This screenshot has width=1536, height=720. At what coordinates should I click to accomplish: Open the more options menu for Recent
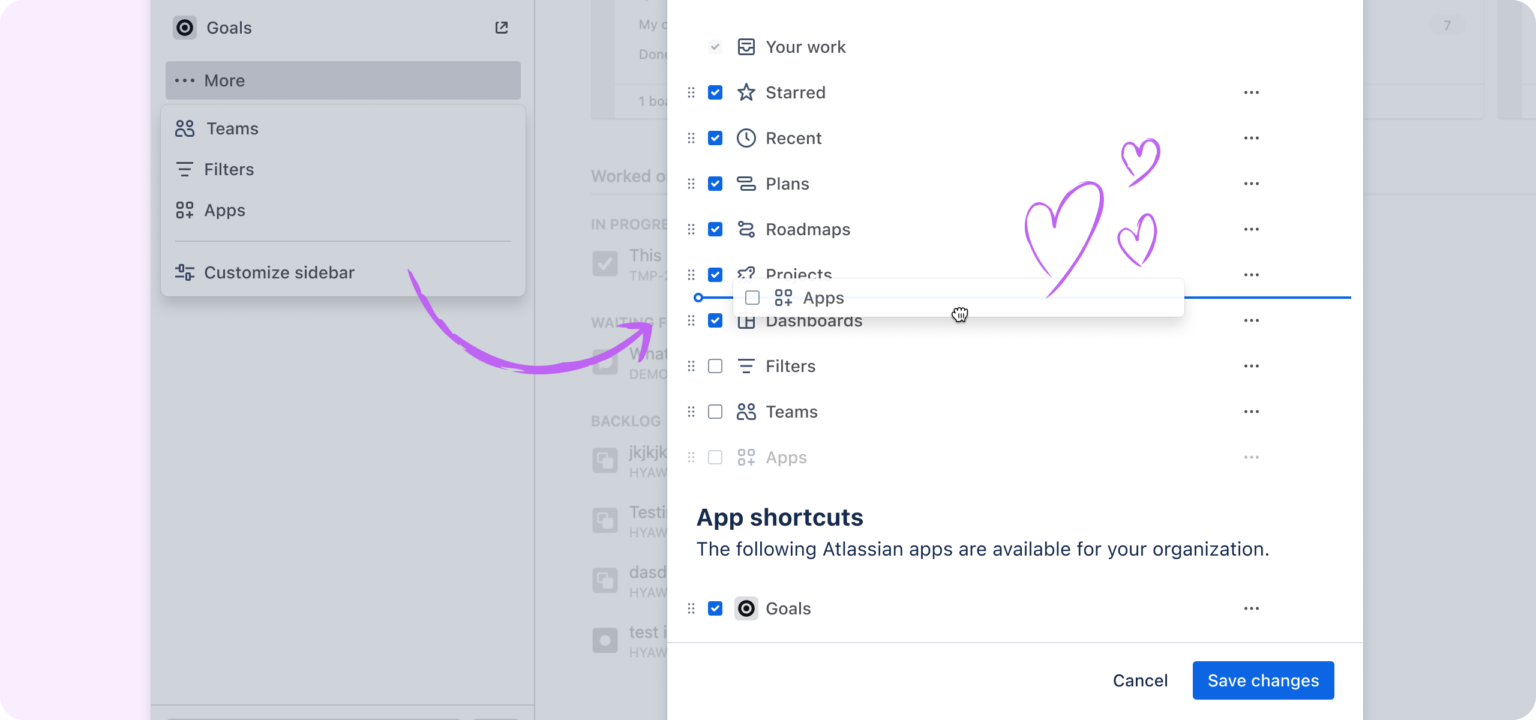tap(1251, 138)
